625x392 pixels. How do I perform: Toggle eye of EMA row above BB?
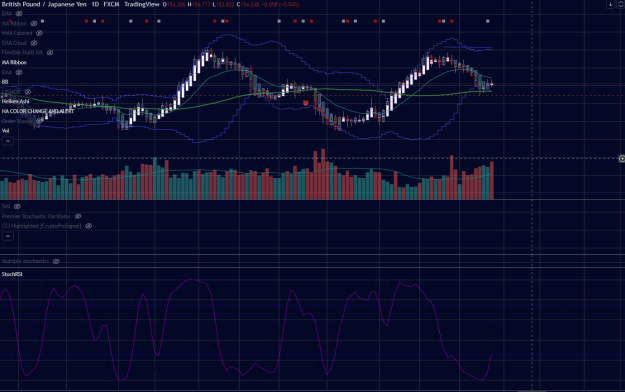pyautogui.click(x=19, y=72)
